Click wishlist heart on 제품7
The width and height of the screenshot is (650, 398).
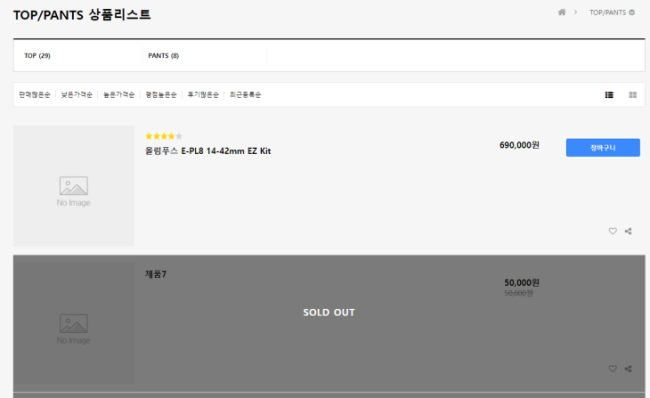[x=613, y=368]
